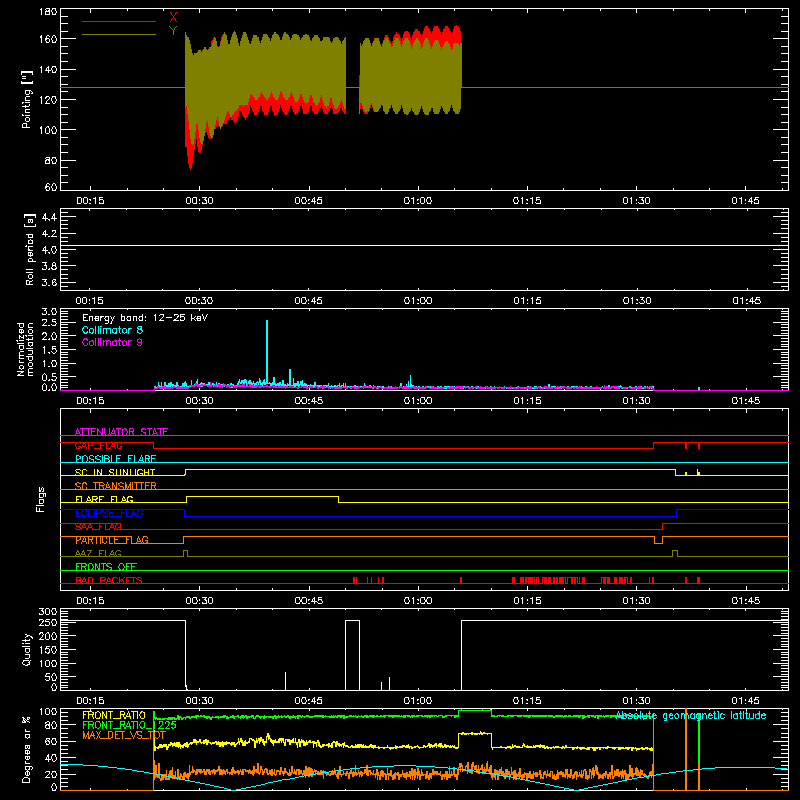Click the FLARE_FLAG label
This screenshot has height=800, width=800.
coord(104,499)
